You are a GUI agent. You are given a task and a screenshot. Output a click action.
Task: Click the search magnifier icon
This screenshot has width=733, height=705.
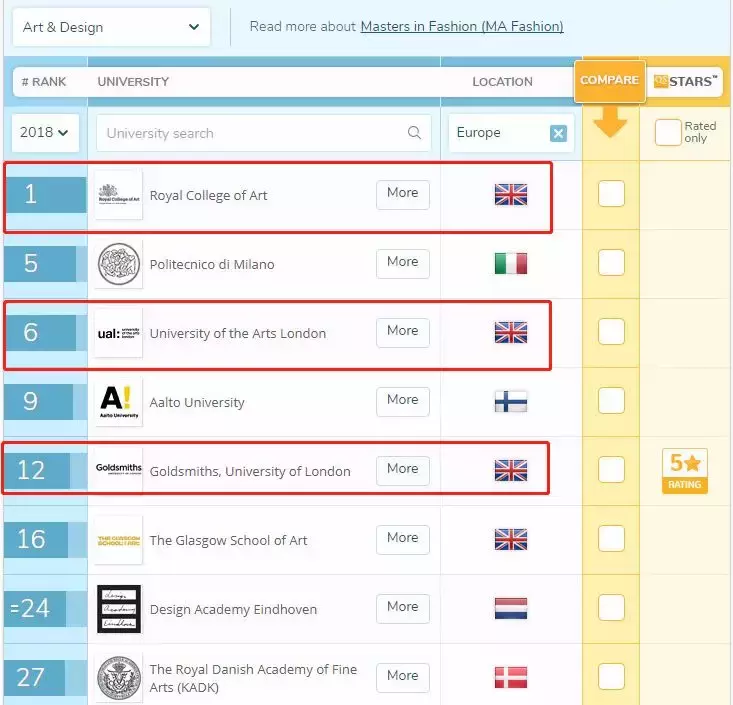414,132
